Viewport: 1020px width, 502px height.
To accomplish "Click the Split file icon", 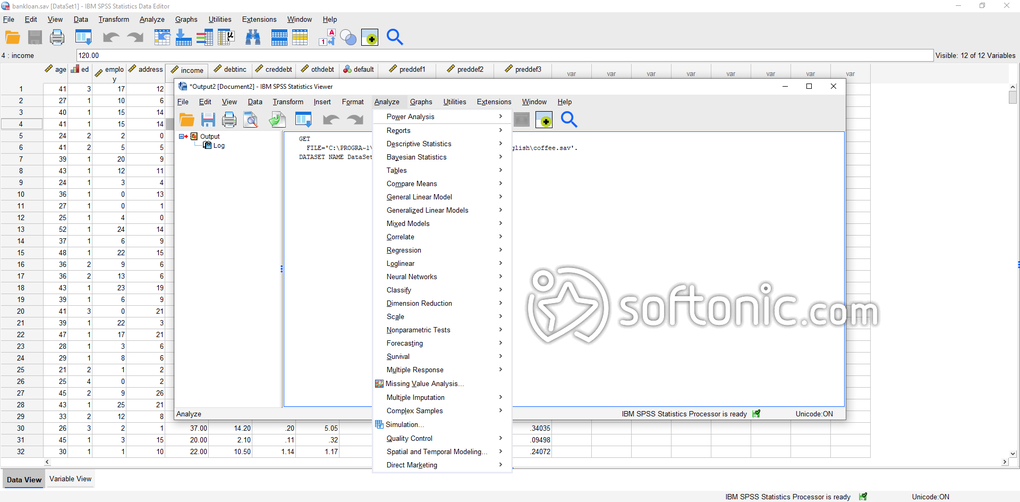I will [x=279, y=37].
